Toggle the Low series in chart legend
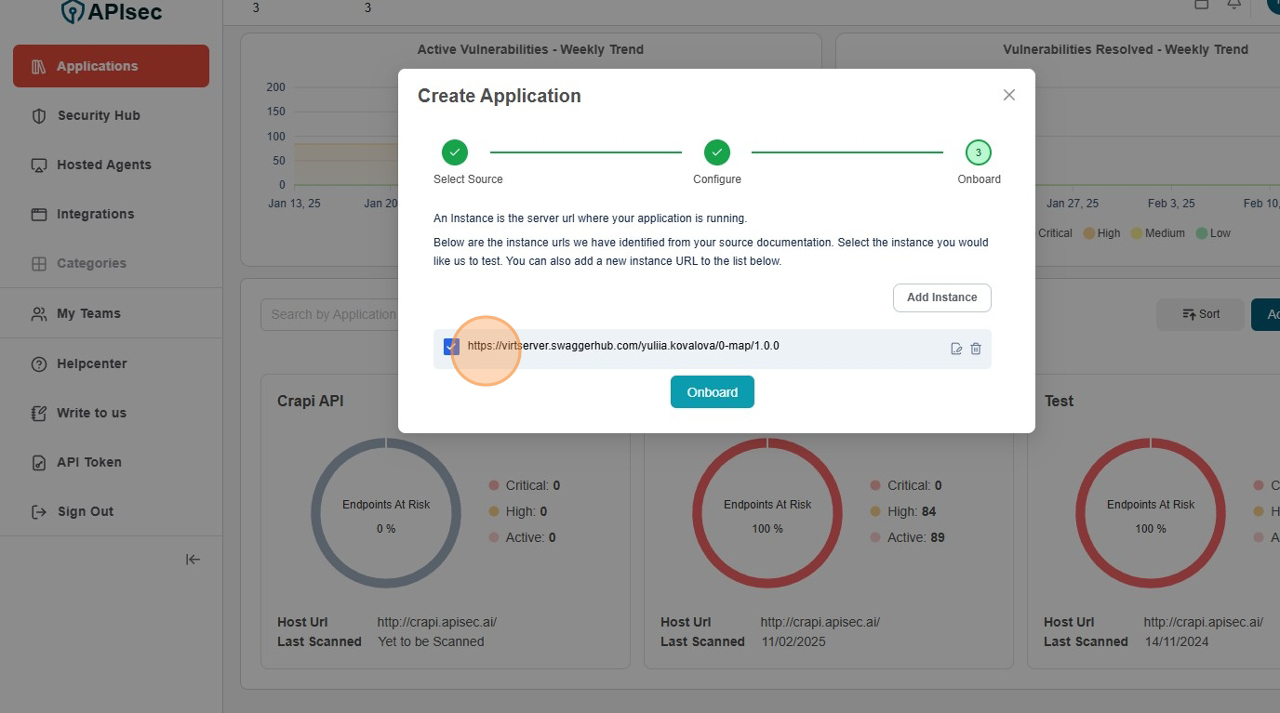This screenshot has width=1280, height=713. tap(1212, 233)
